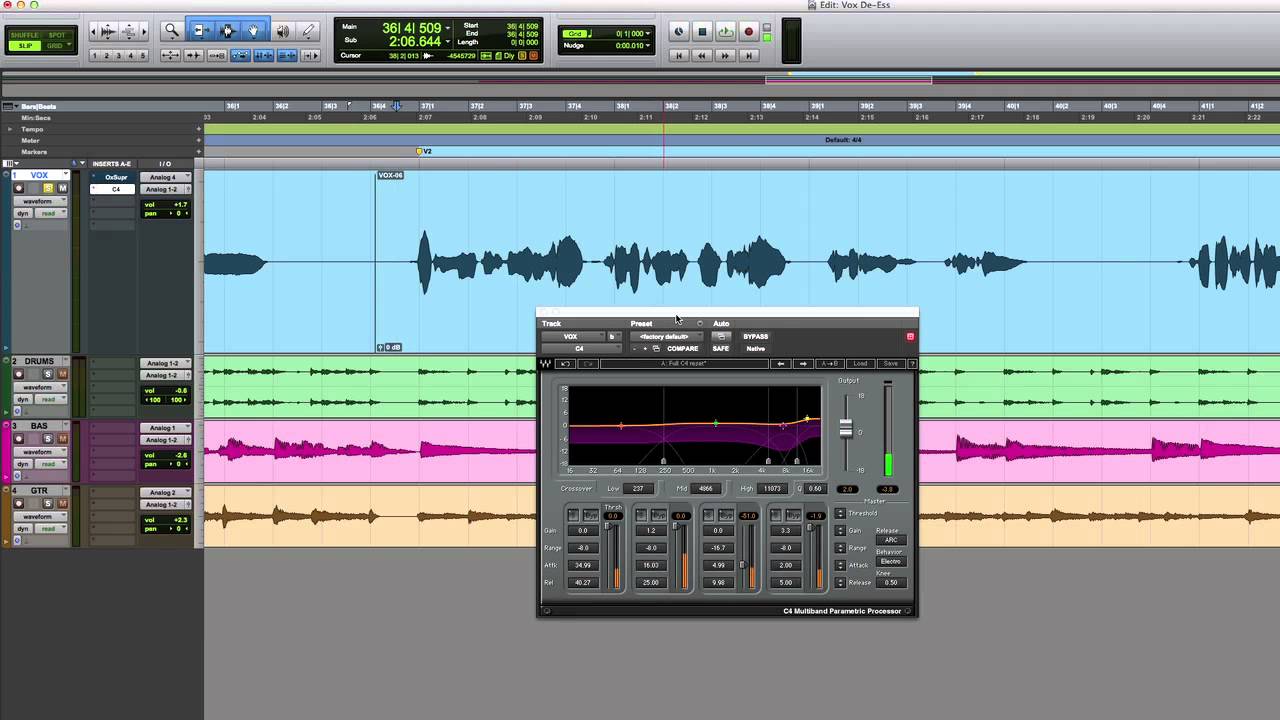Select the Scrubber speaker tool
Screen dimensions: 1280x720
click(x=283, y=31)
